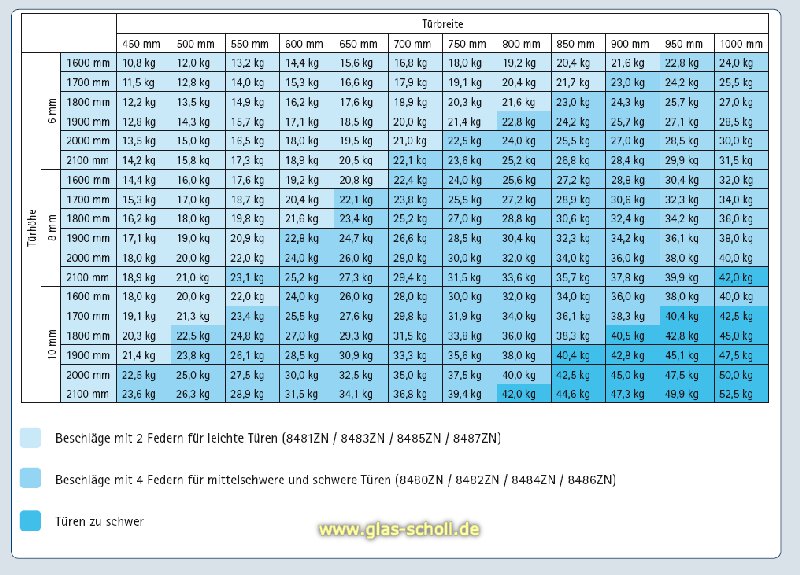Click the 'Beschläge mit 2 Federn' legend text
Screen dimensions: 800x575
[x=279, y=439]
